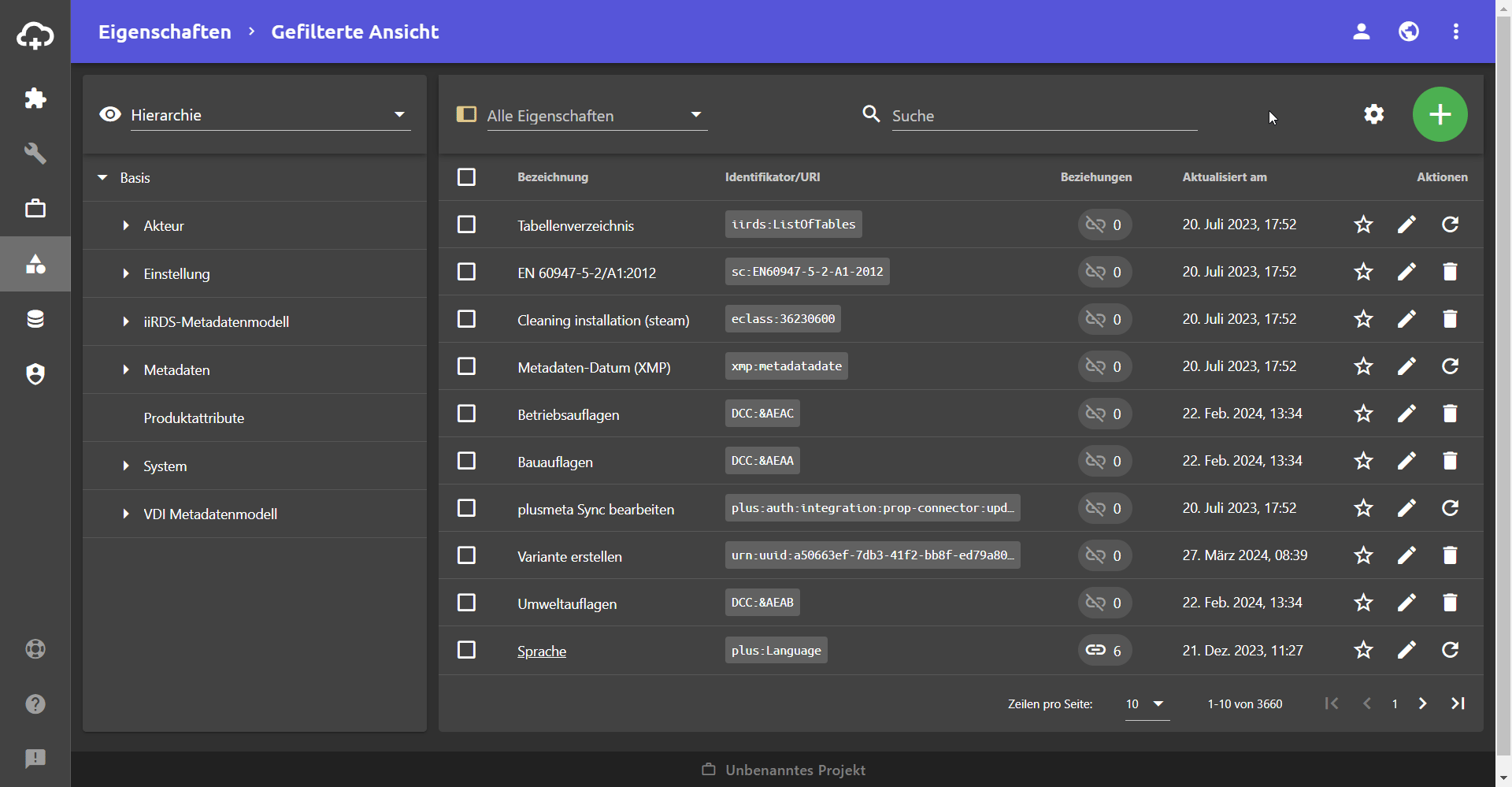Edit the EN 60947-5-2/A1:2012 row
1512x787 pixels.
pos(1406,272)
